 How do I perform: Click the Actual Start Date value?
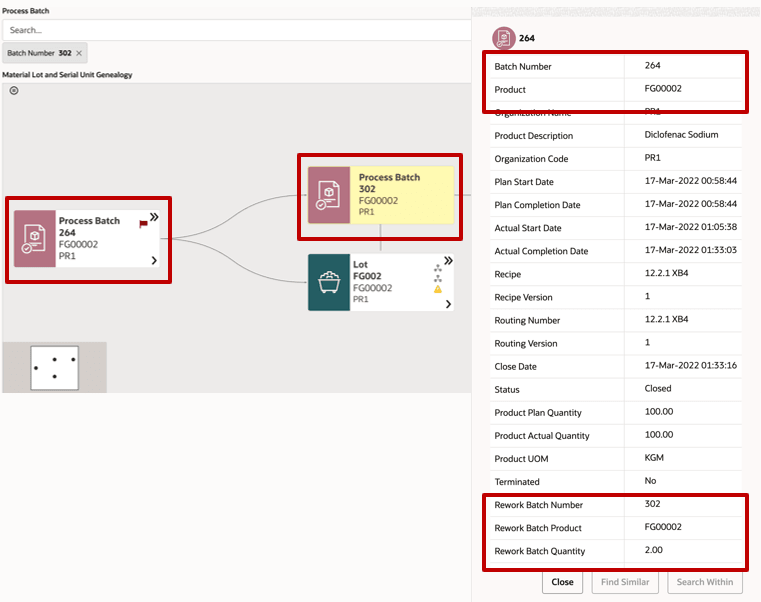691,227
